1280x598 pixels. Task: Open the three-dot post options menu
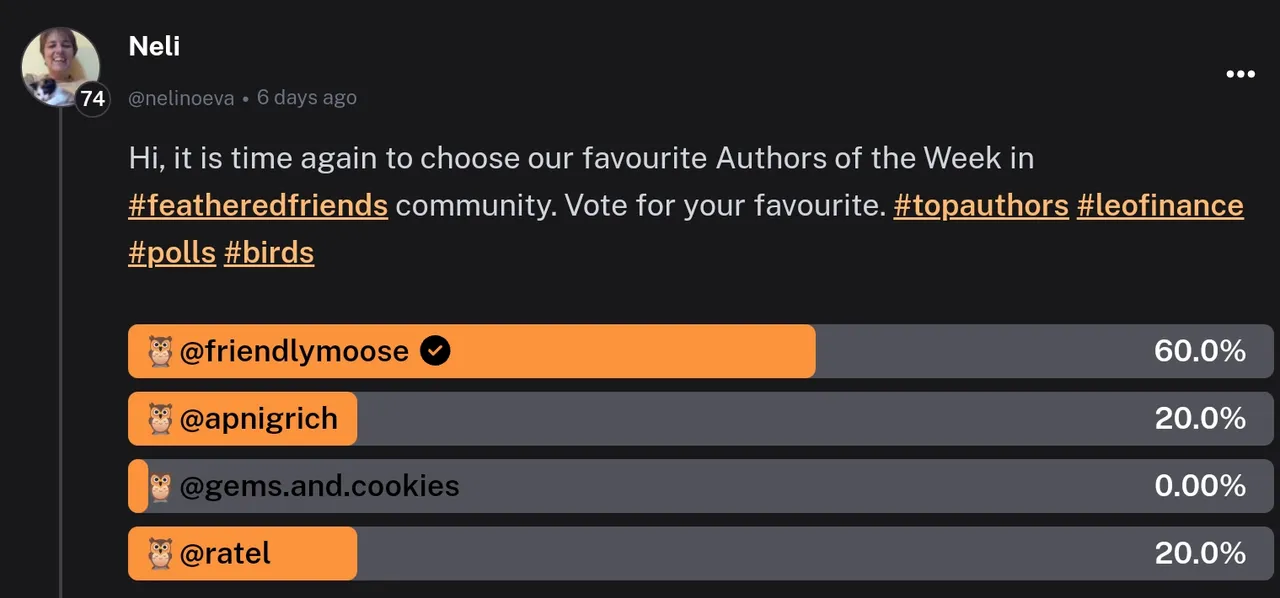(x=1240, y=74)
